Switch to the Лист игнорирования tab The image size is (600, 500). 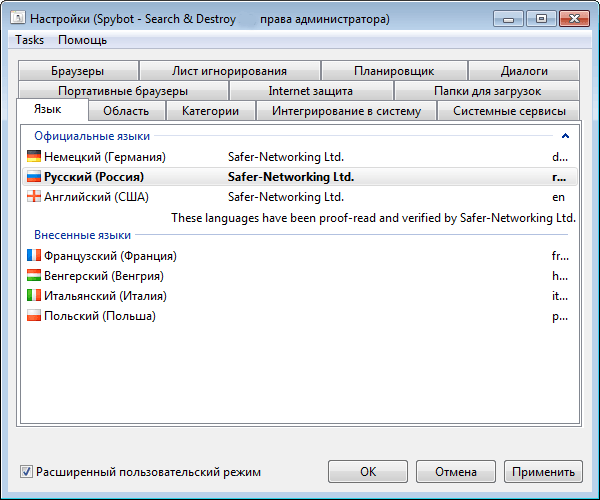(230, 71)
